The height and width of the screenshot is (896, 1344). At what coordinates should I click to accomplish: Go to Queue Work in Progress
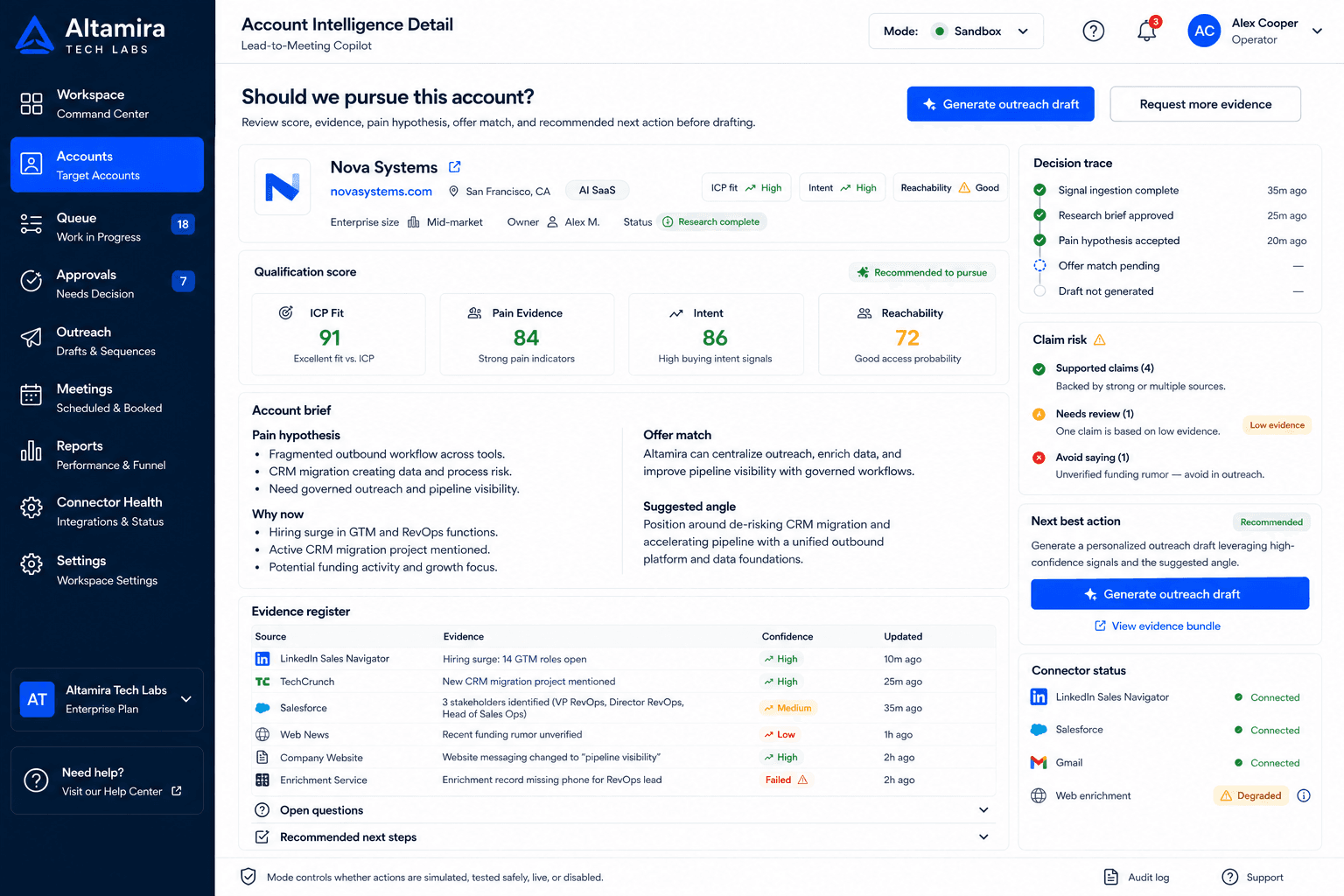(107, 227)
